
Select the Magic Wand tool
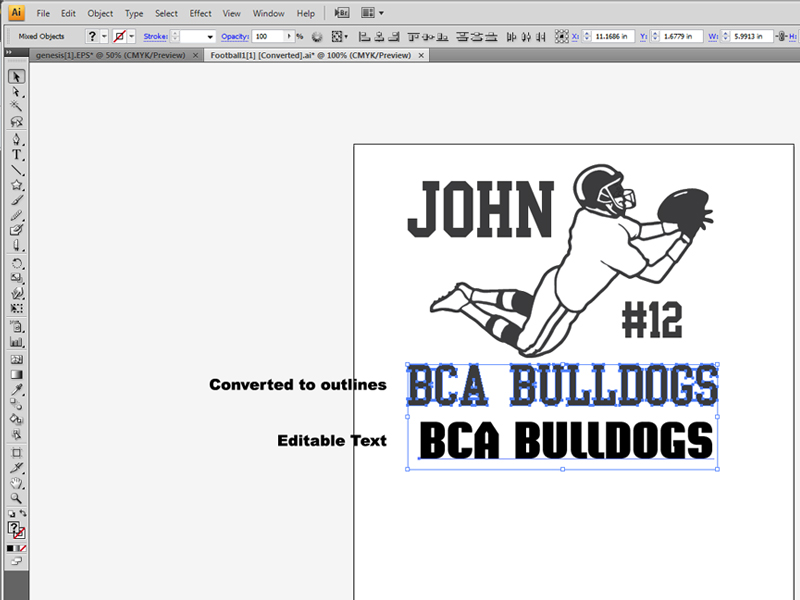click(16, 106)
